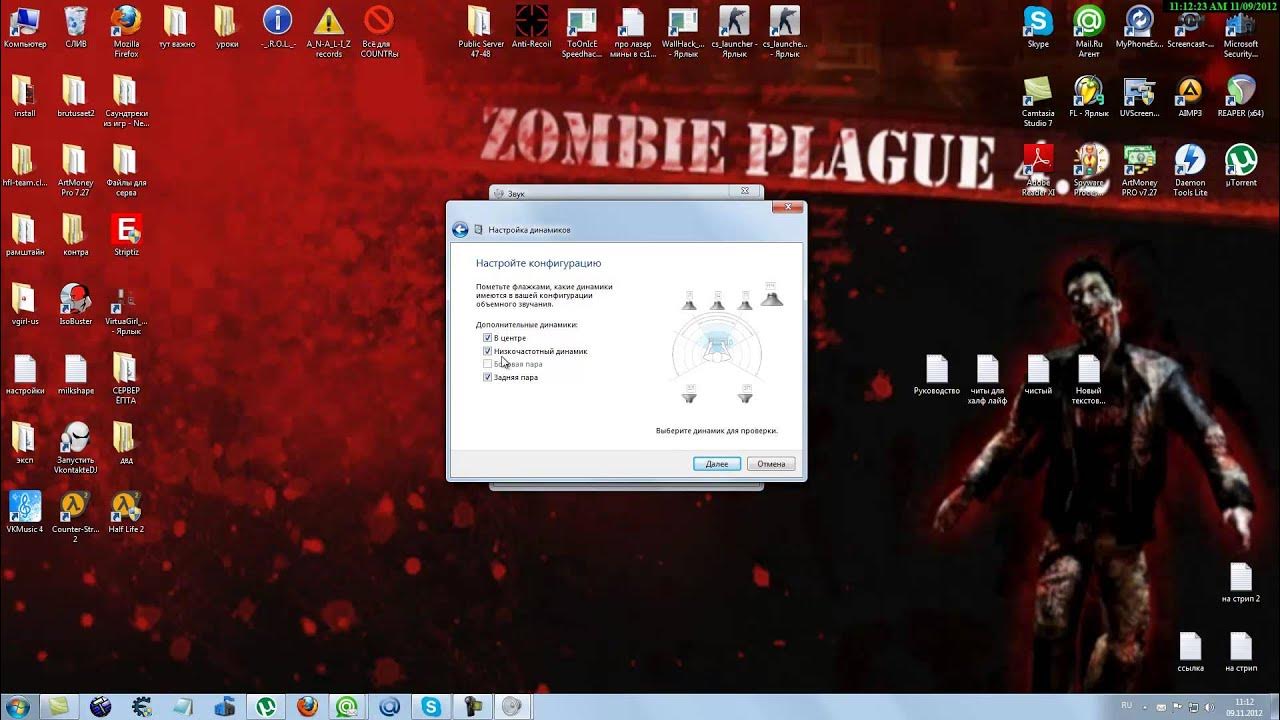Viewport: 1280px width, 720px height.
Task: Switch to µTorrent in the taskbar
Action: (x=266, y=707)
